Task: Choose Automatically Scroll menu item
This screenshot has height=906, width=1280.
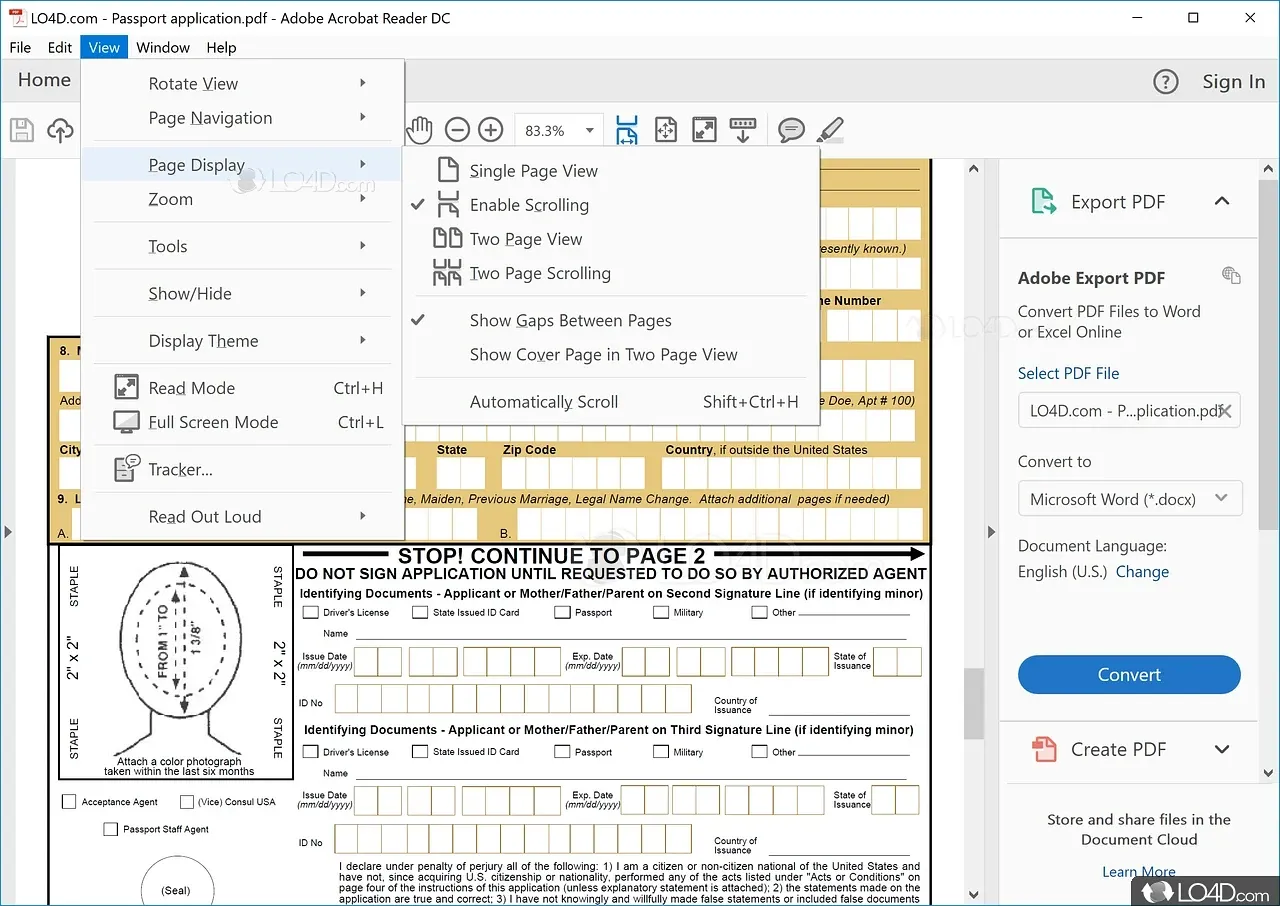Action: click(x=611, y=402)
